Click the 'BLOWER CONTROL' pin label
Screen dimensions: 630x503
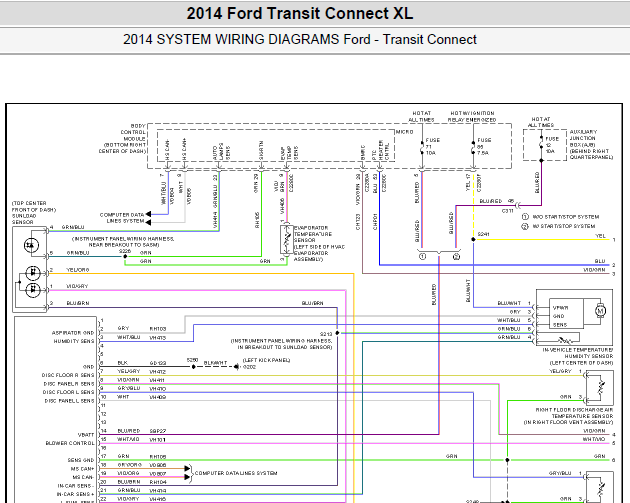[70, 443]
